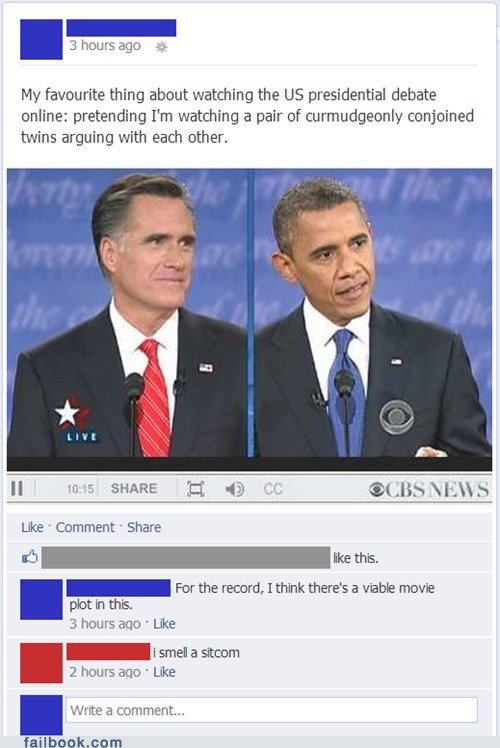This screenshot has width=500, height=748.
Task: Click the SHARE button in video player
Action: coord(134,488)
